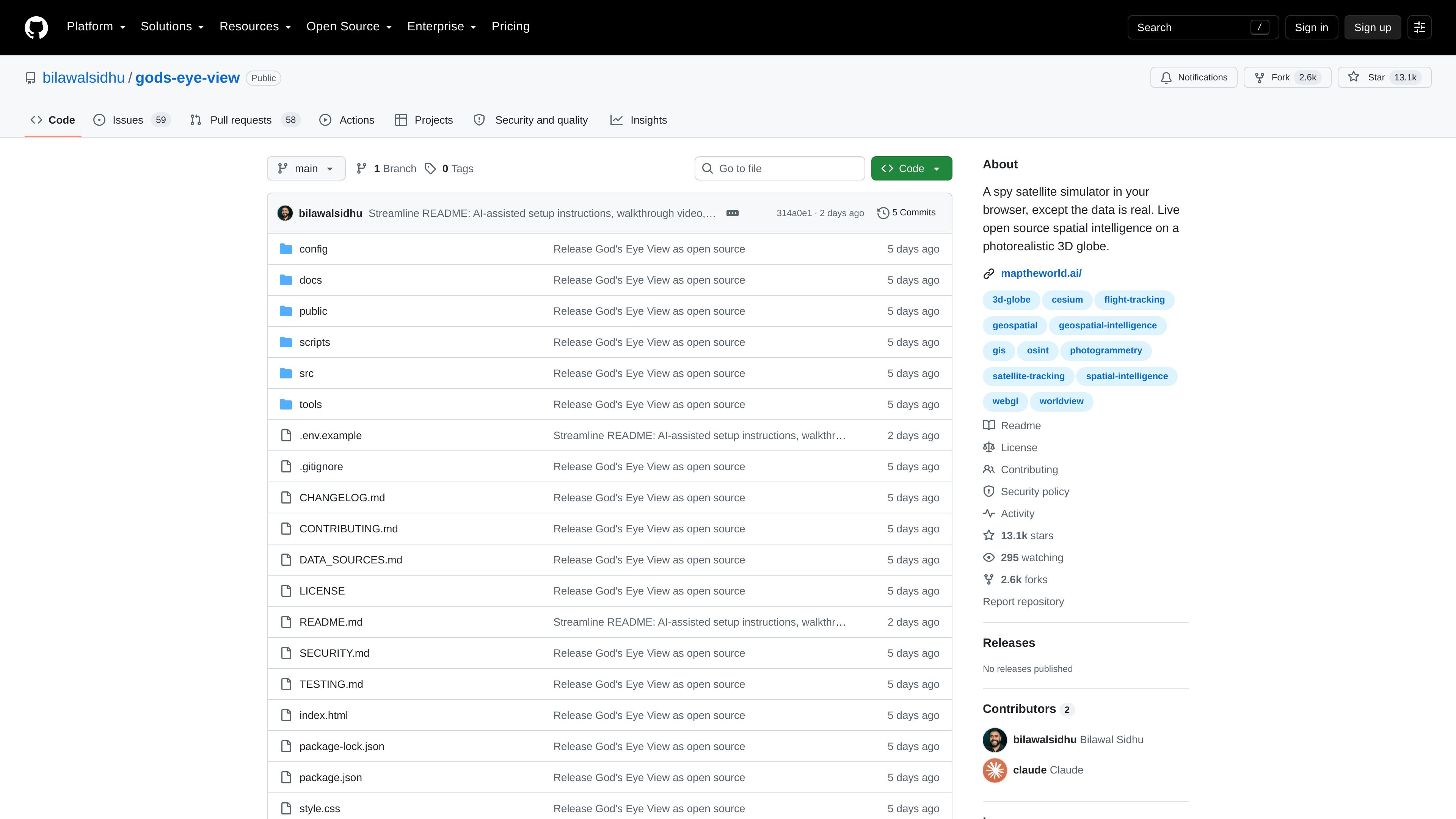
Task: Open the tools folder icon
Action: click(x=286, y=404)
